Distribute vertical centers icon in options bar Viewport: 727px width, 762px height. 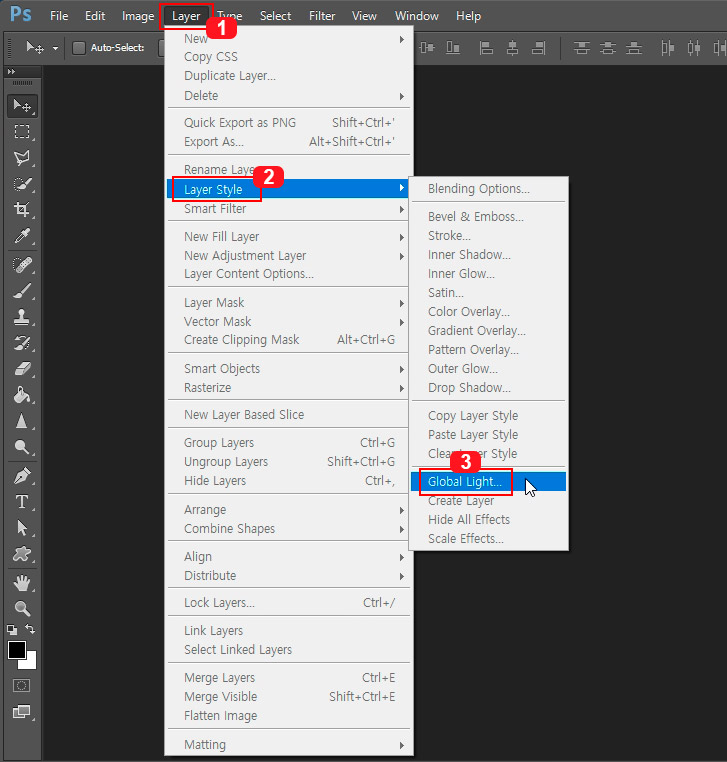pyautogui.click(x=607, y=48)
